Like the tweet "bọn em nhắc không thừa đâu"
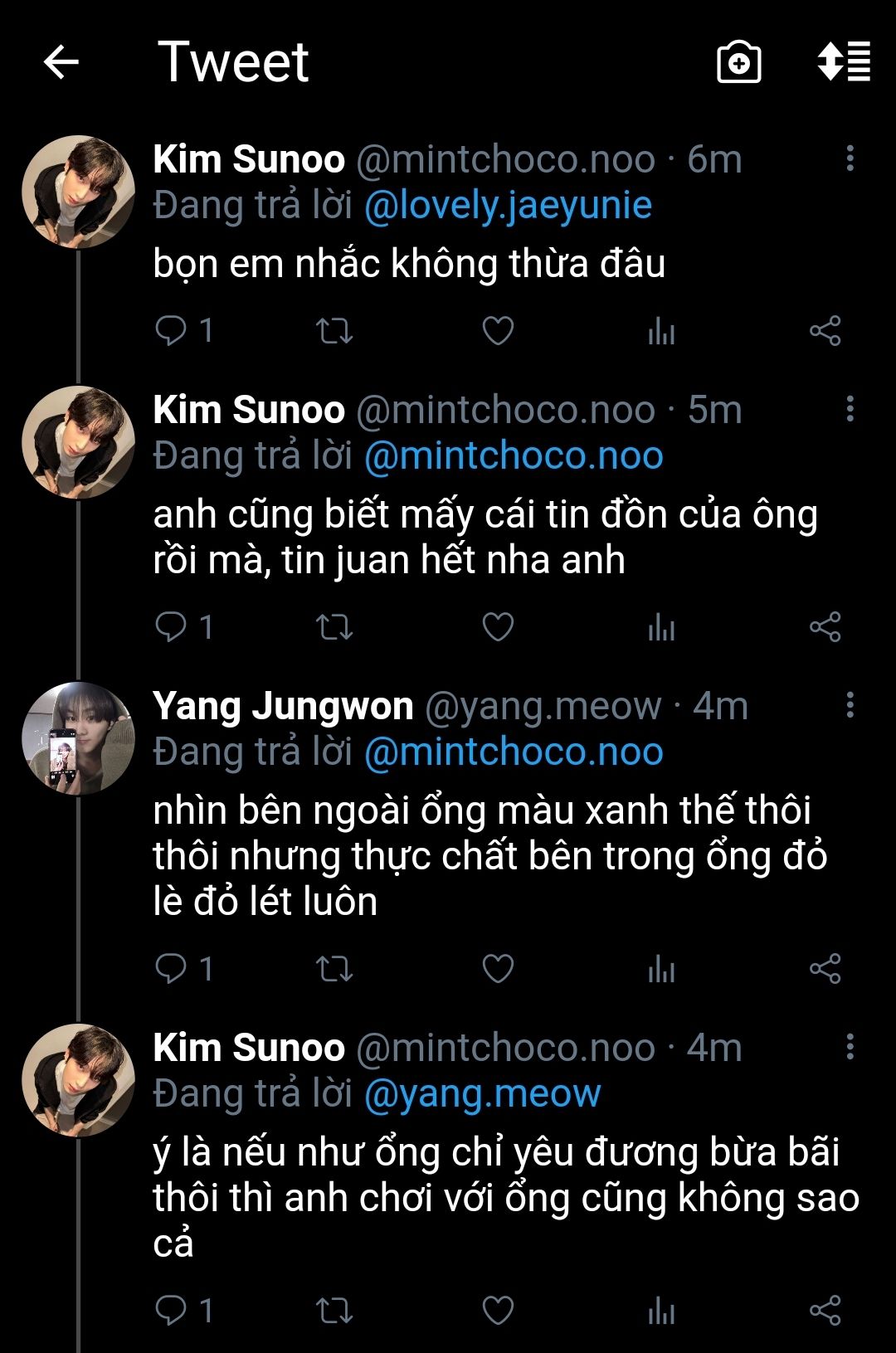Screen dimensions: 896x1353 tap(498, 331)
